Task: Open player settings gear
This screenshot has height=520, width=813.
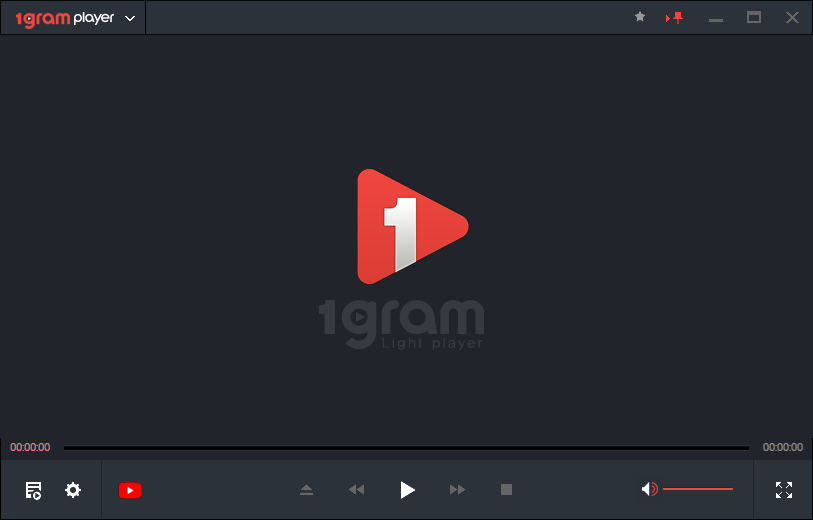Action: pos(73,490)
